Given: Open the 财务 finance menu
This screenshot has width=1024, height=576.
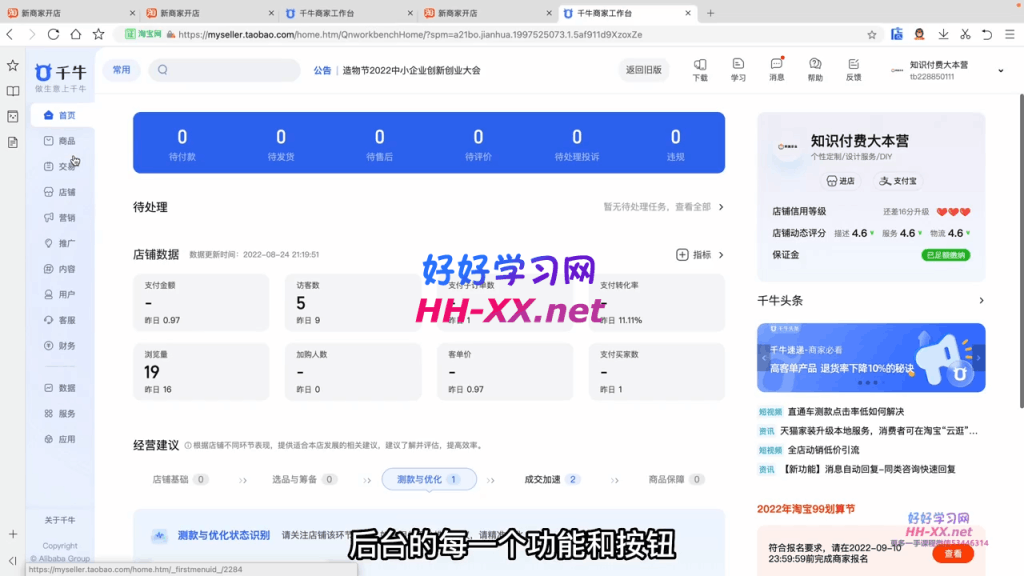Looking at the screenshot, I should (60, 345).
